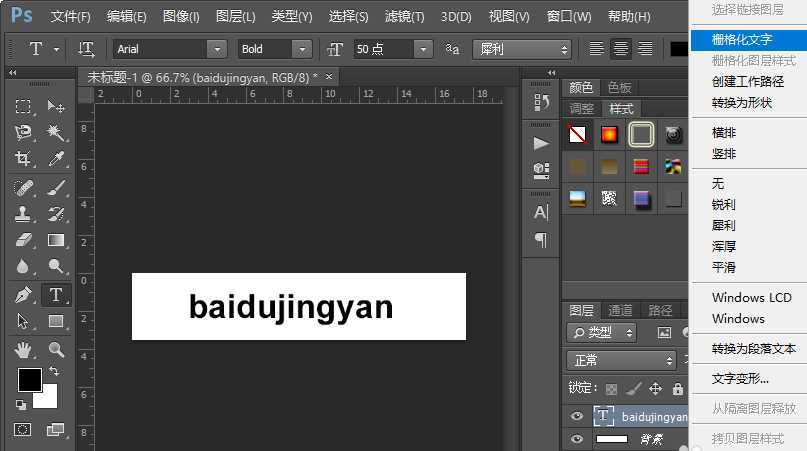The image size is (807, 451).
Task: Hide the baidujingyan text layer
Action: [x=576, y=416]
